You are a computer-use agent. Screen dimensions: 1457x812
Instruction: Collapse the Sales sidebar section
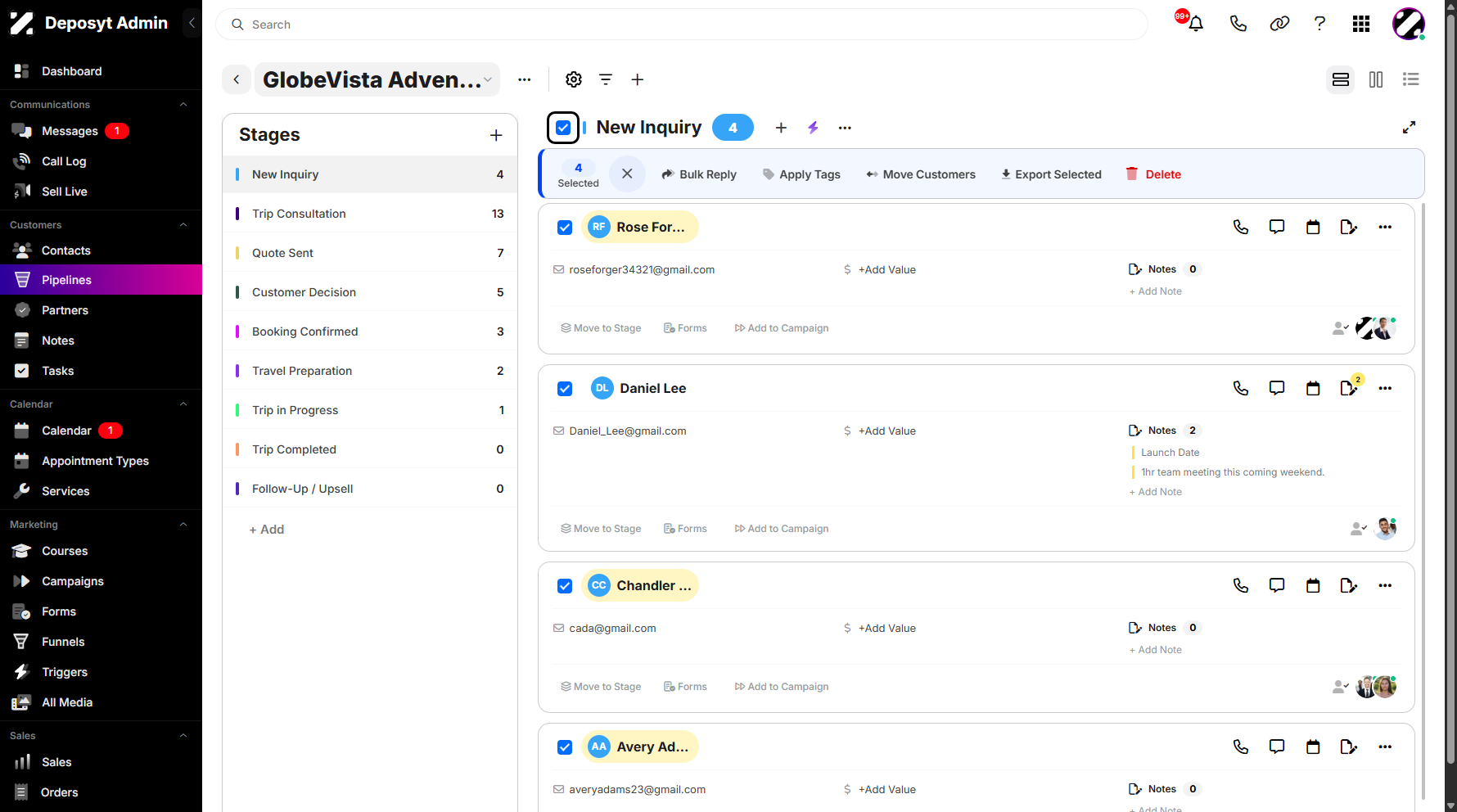(183, 736)
